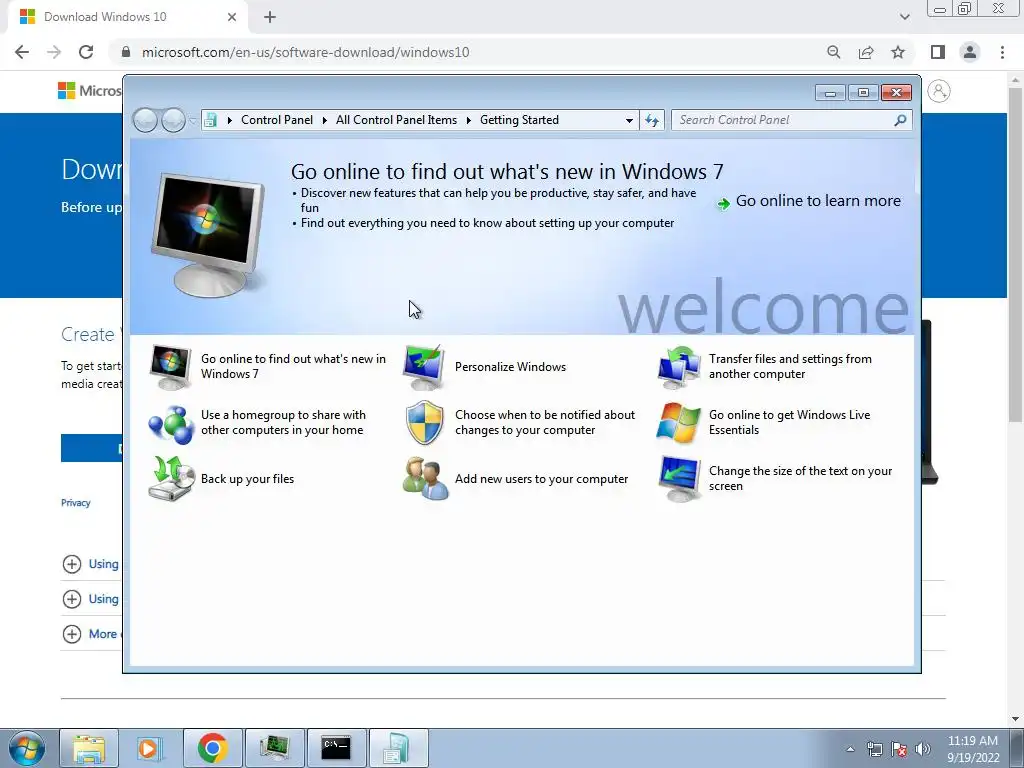Open Chrome from the taskbar
The height and width of the screenshot is (768, 1024).
pos(212,748)
